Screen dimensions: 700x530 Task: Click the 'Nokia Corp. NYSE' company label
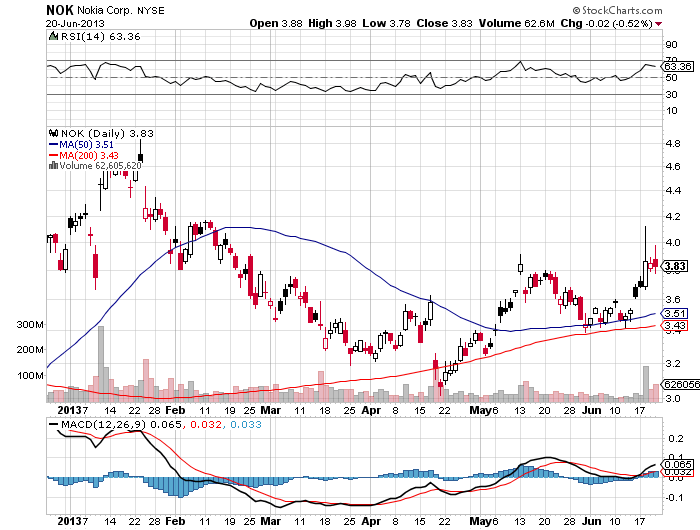tap(121, 10)
